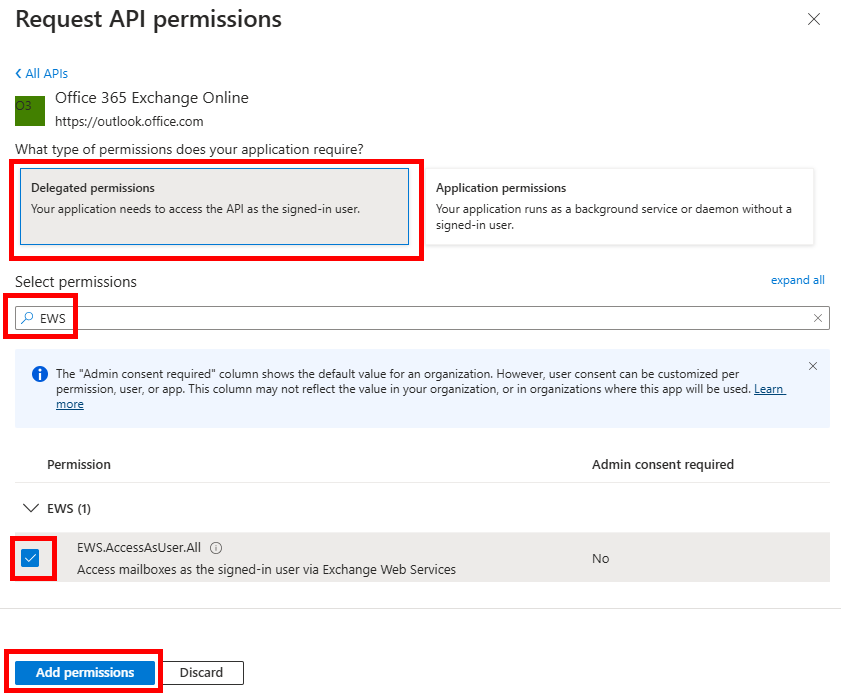The width and height of the screenshot is (841, 697).
Task: Click Add permissions button
Action: (x=85, y=672)
